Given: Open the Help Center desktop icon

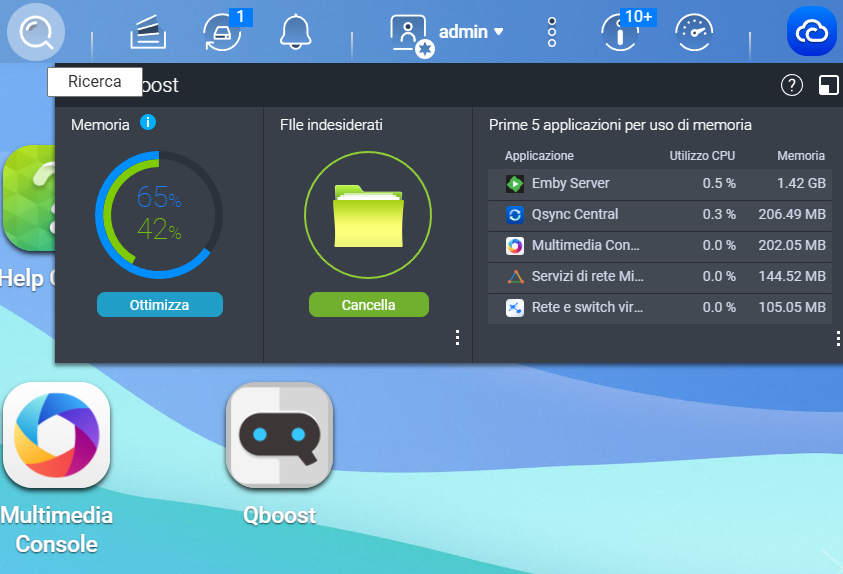Looking at the screenshot, I should (28, 198).
